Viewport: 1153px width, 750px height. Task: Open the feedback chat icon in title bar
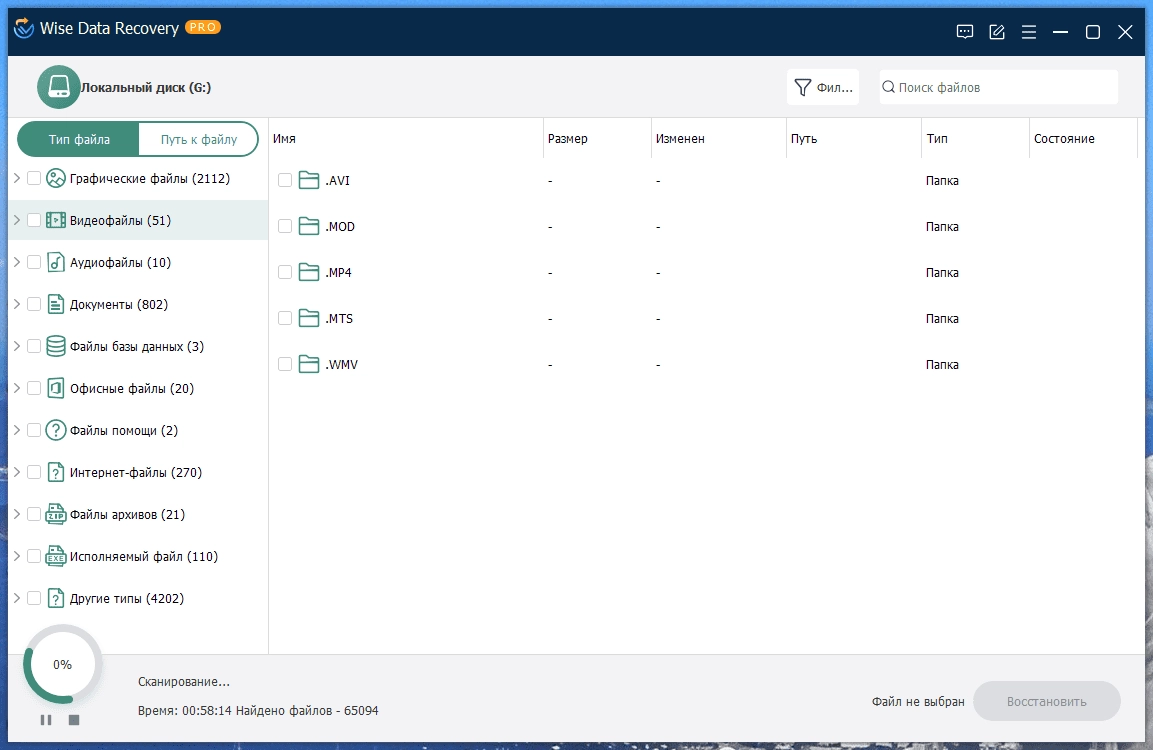coord(965,32)
